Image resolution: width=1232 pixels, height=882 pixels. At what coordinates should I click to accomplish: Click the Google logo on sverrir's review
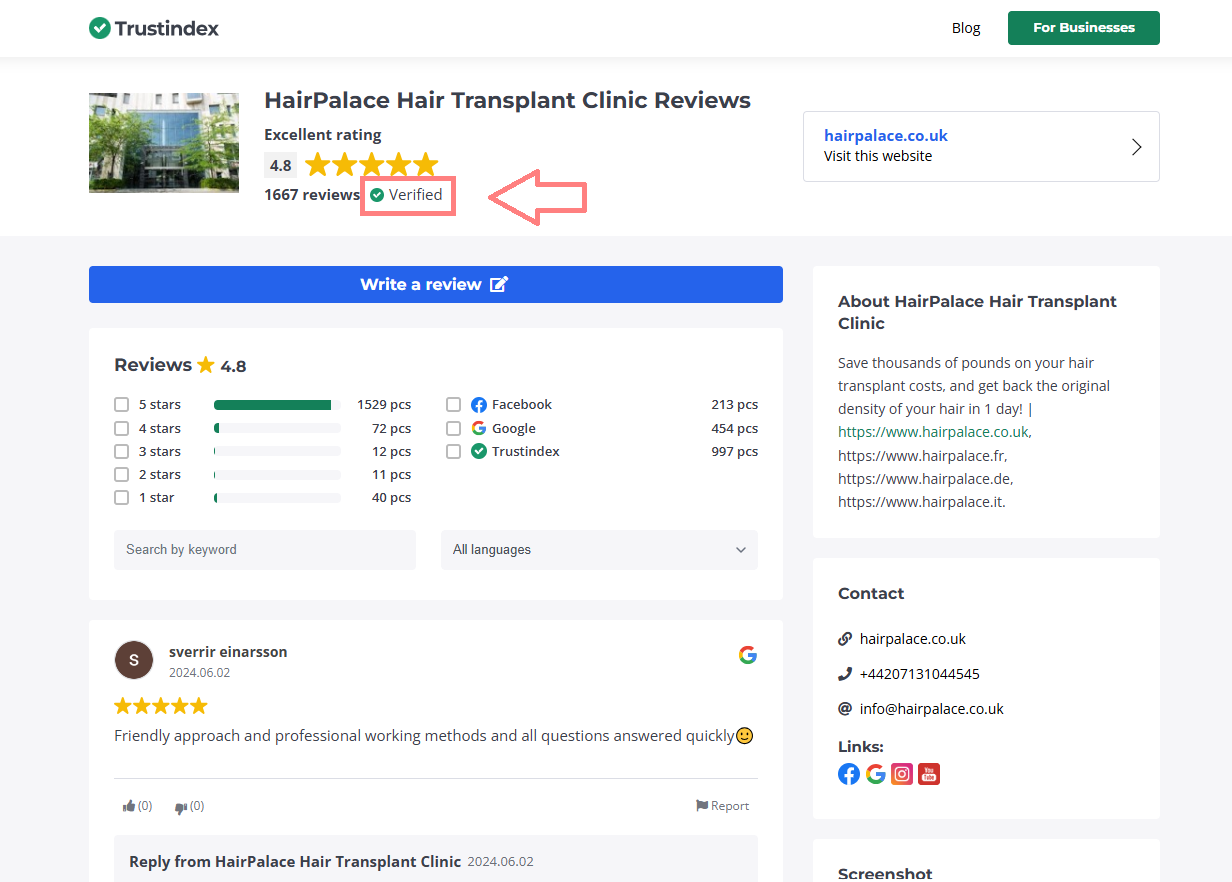pos(748,655)
